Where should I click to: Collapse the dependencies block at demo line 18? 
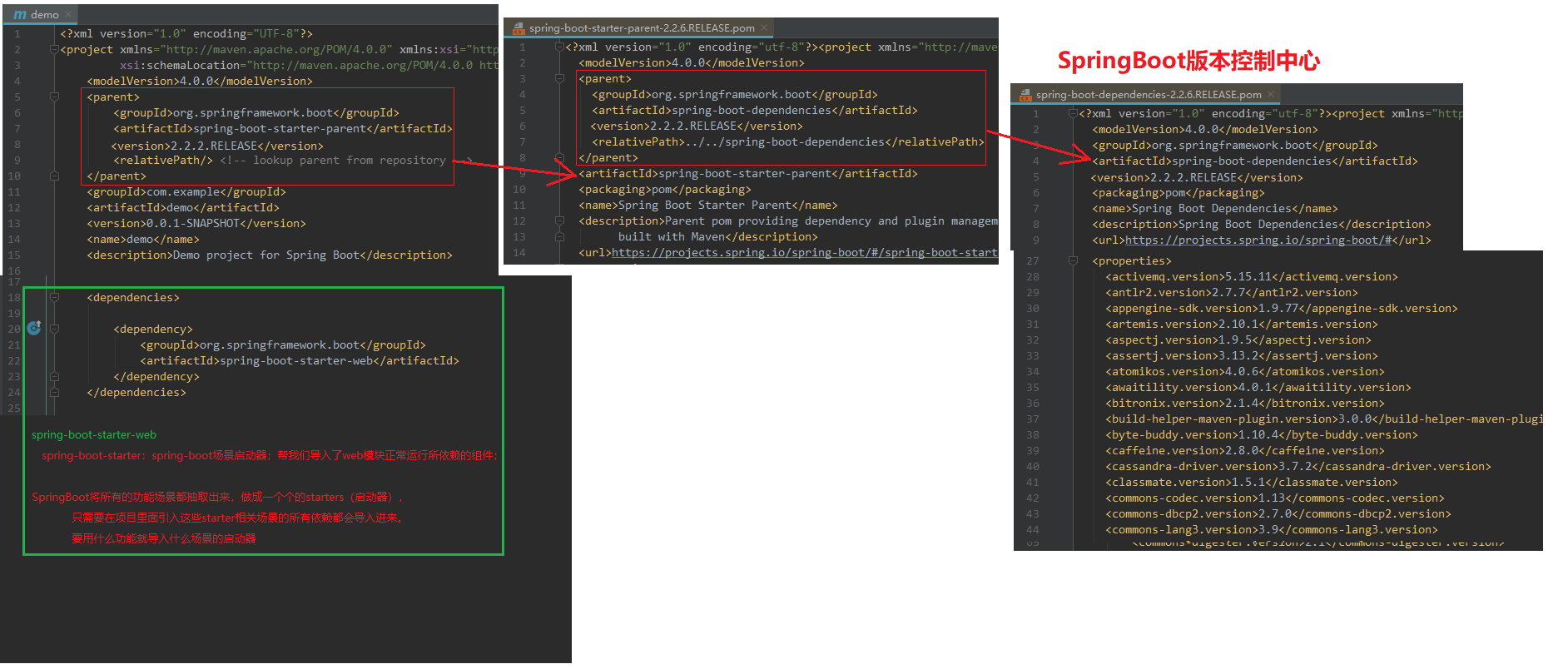pyautogui.click(x=54, y=297)
